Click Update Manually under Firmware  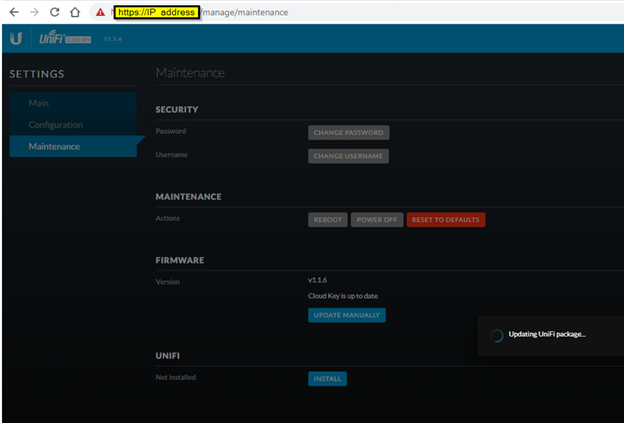[x=346, y=315]
